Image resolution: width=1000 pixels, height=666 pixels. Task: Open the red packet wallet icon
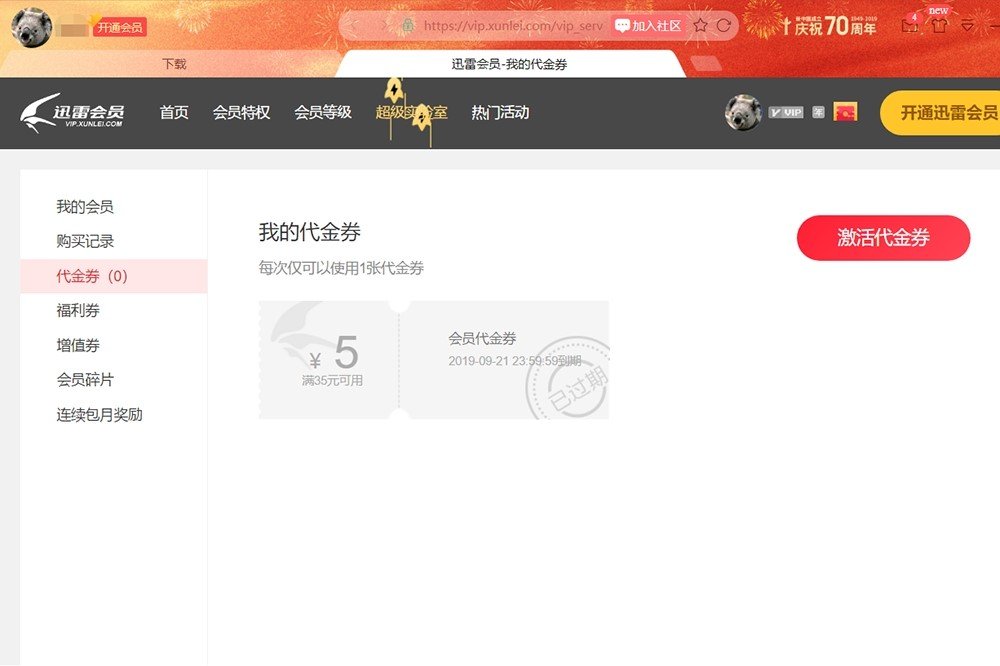point(844,111)
